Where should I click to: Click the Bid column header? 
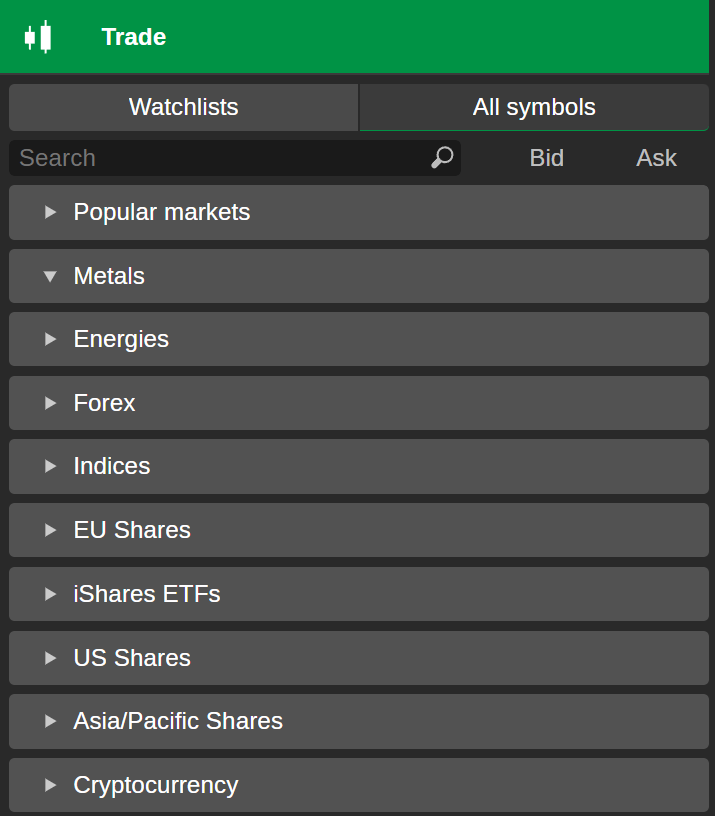[546, 158]
